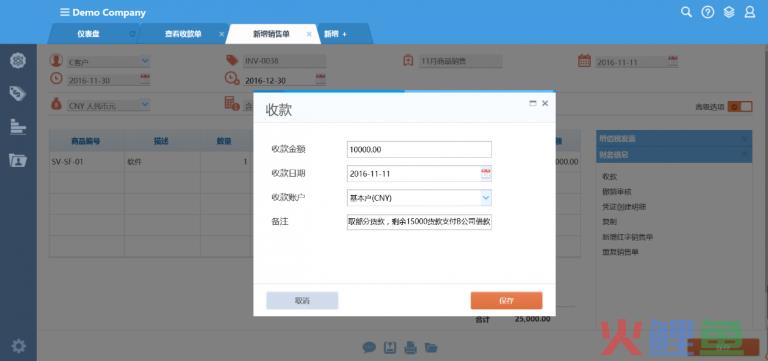Click the atom-shaped icon in left sidebar
This screenshot has width=768, height=361.
(18, 61)
